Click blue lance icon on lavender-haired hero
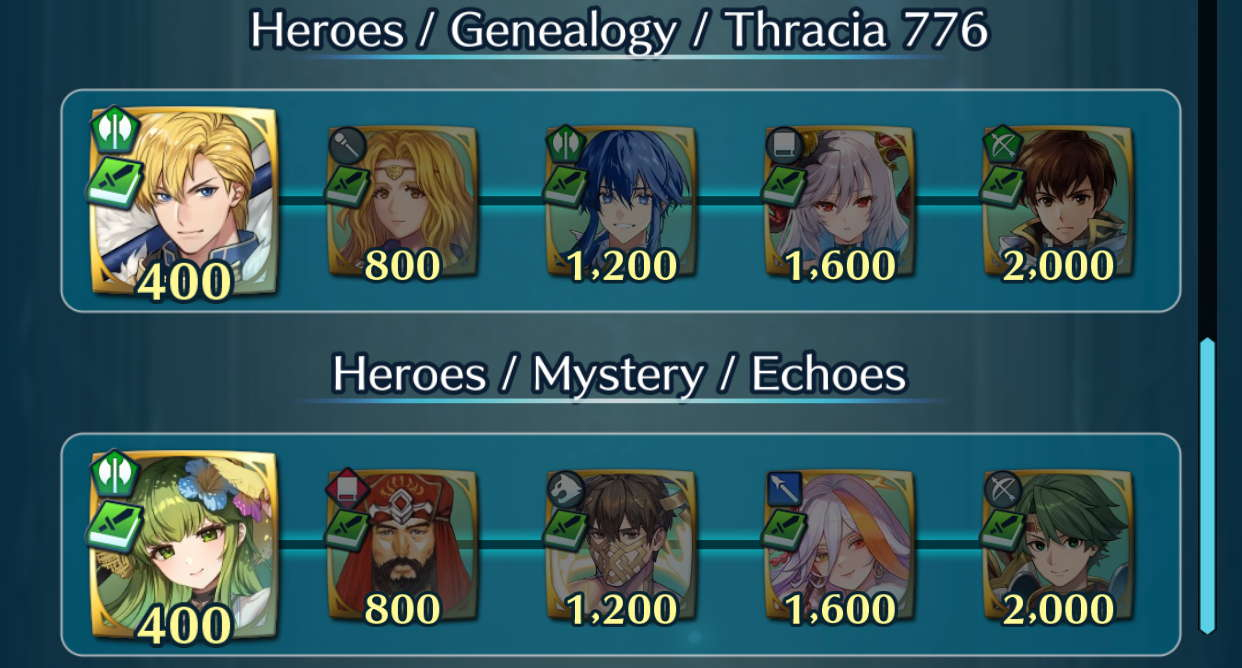The height and width of the screenshot is (668, 1242). point(783,491)
